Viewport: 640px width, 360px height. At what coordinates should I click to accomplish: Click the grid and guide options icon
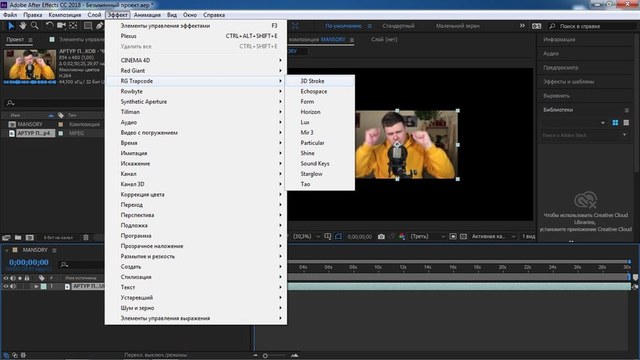327,236
